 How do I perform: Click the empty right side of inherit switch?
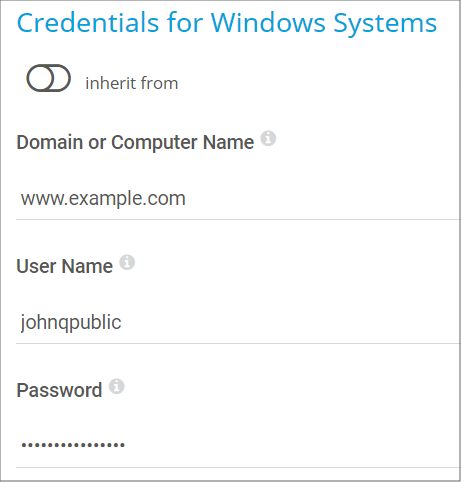coord(61,78)
